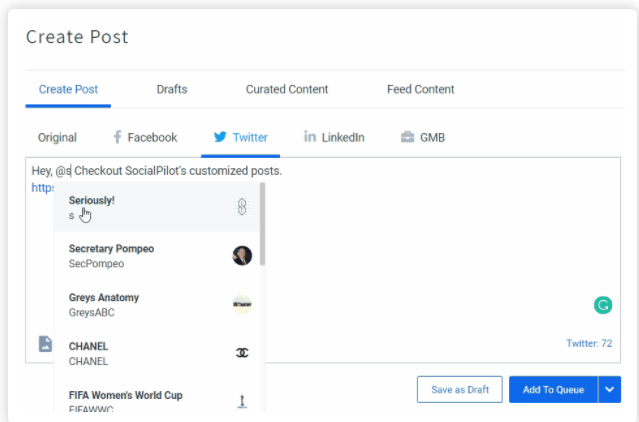Image resolution: width=639 pixels, height=422 pixels.
Task: Select the Twitter post tab
Action: (x=240, y=138)
